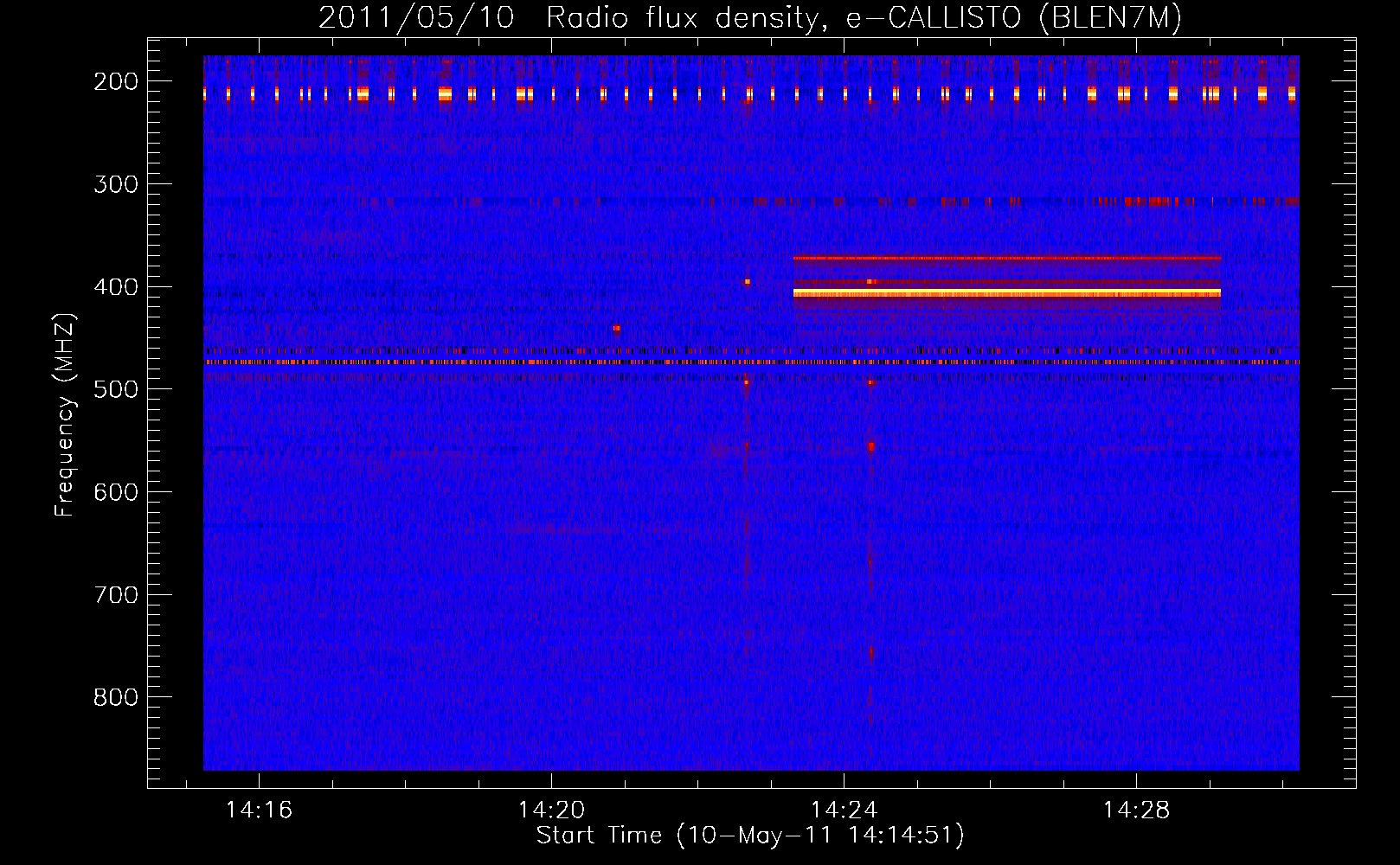1400x865 pixels.
Task: Click the continuous interference line near 475 MHz
Action: pyautogui.click(x=751, y=362)
